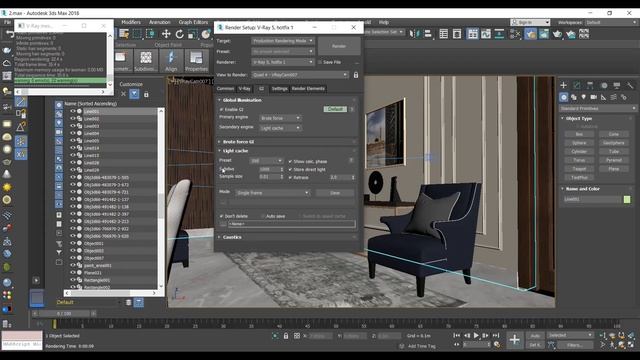
Task: Hide Line001 using its eye icon
Action: tap(73, 111)
